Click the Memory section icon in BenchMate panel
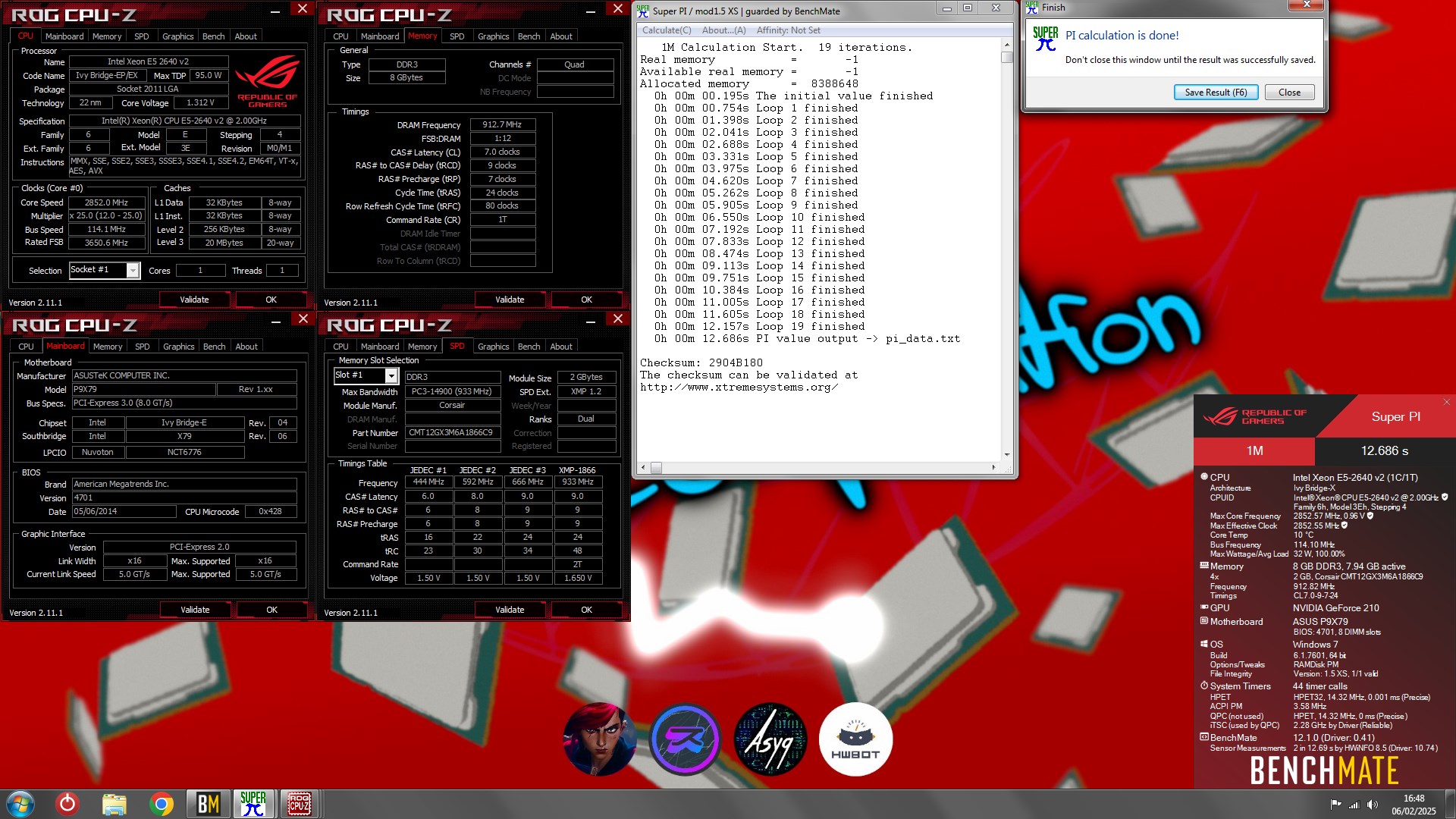The height and width of the screenshot is (819, 1456). pyautogui.click(x=1204, y=566)
